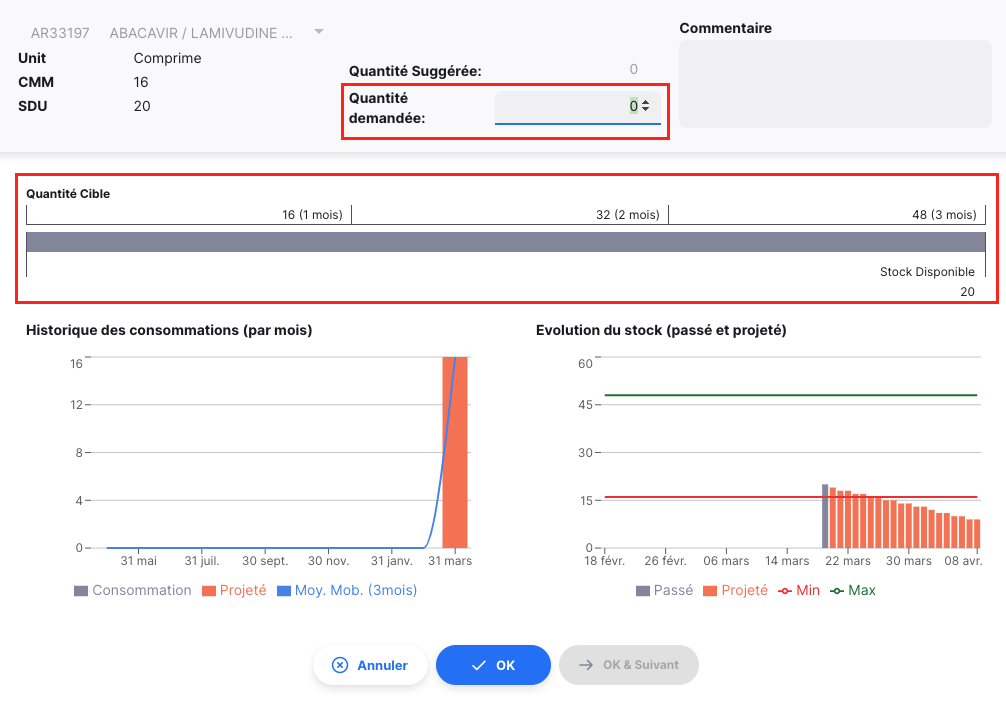Click the '22 mars' axis label
The height and width of the screenshot is (717, 1006).
point(848,561)
